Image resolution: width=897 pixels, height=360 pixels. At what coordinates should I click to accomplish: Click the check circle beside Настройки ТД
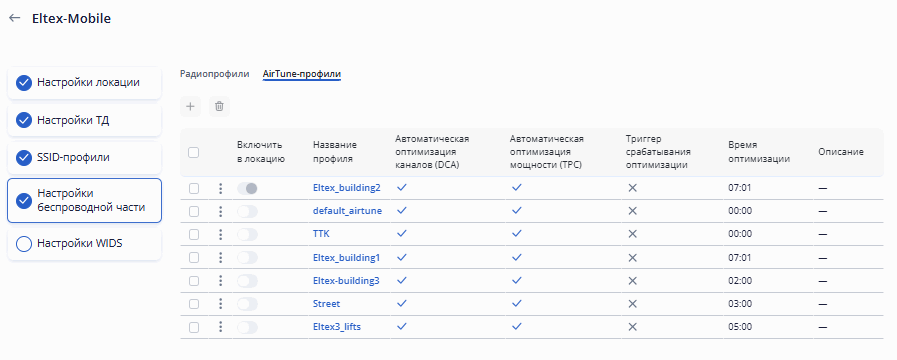pos(23,121)
